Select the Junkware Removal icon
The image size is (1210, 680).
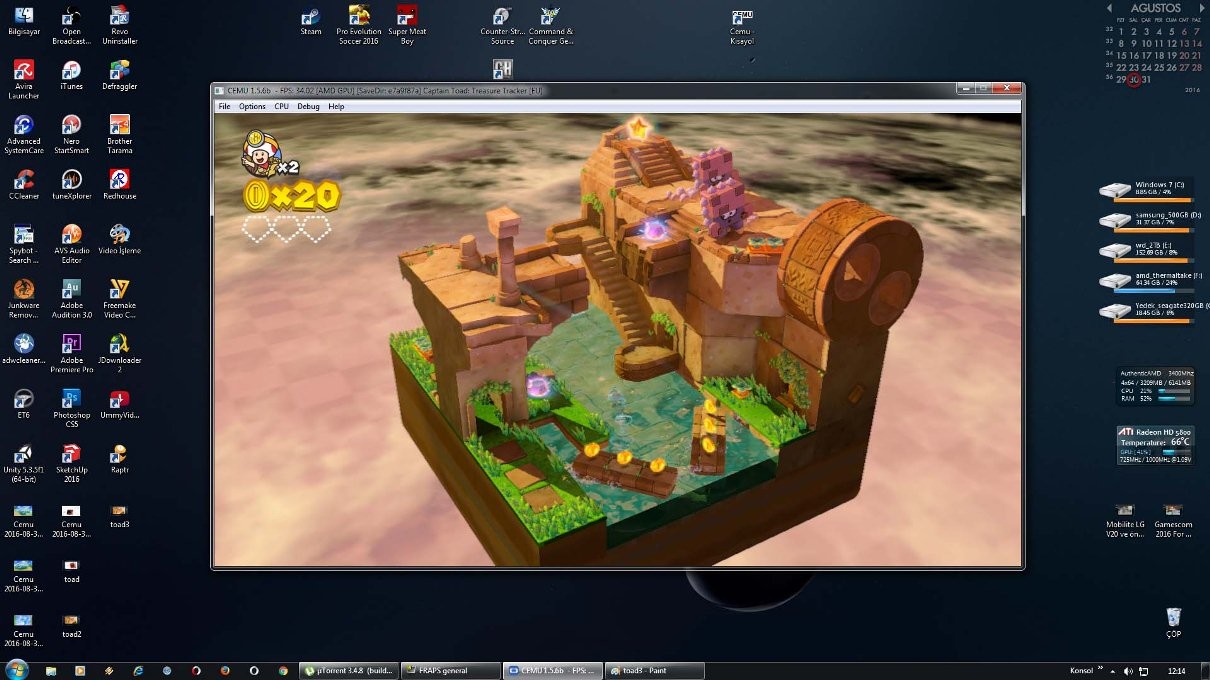pyautogui.click(x=24, y=299)
